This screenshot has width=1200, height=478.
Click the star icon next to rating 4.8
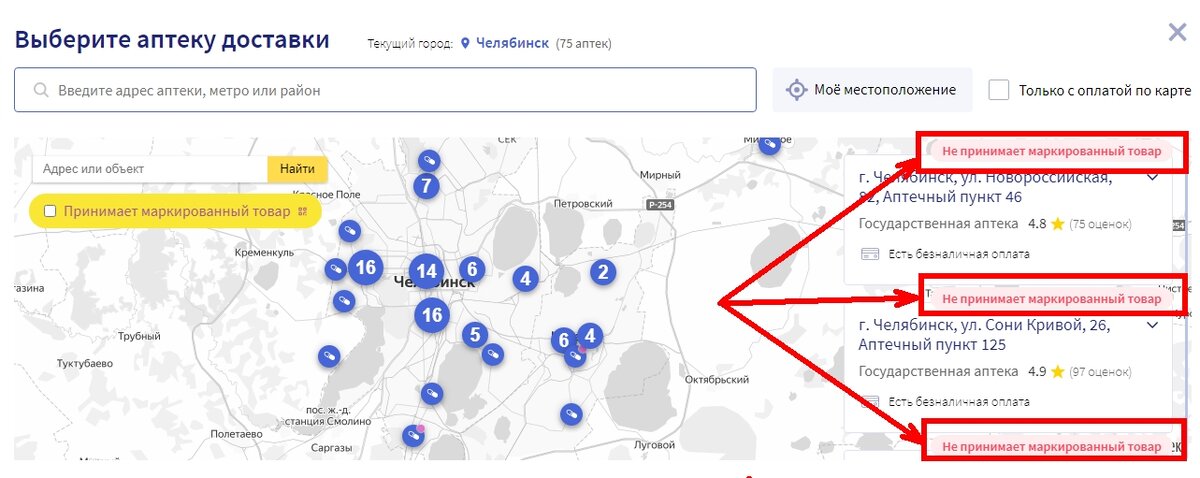click(1058, 224)
